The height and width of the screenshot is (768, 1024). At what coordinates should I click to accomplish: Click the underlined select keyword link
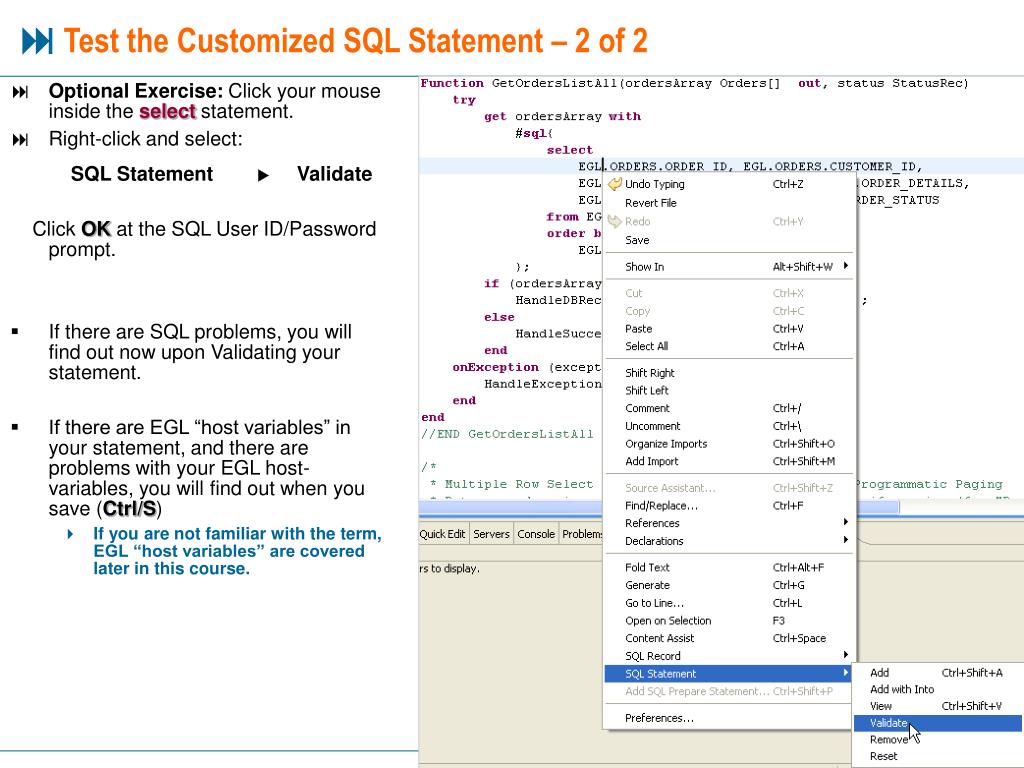click(167, 112)
